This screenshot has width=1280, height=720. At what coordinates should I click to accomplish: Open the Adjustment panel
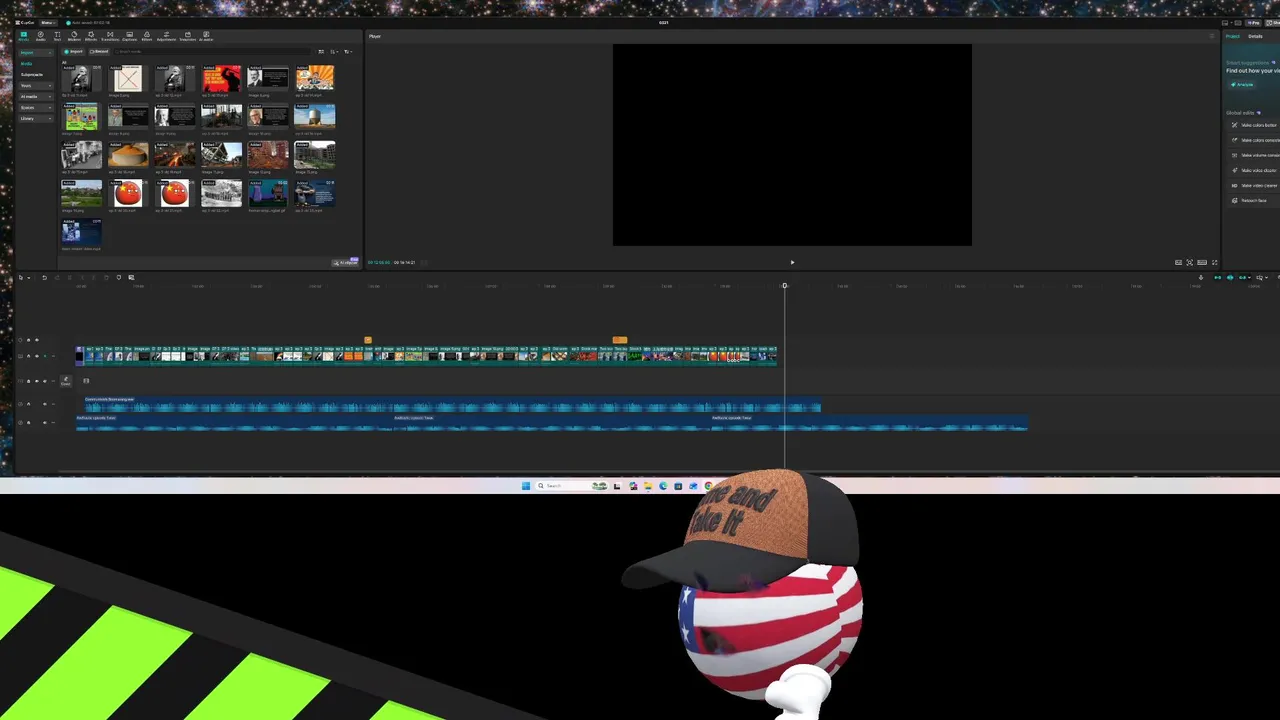pos(166,36)
